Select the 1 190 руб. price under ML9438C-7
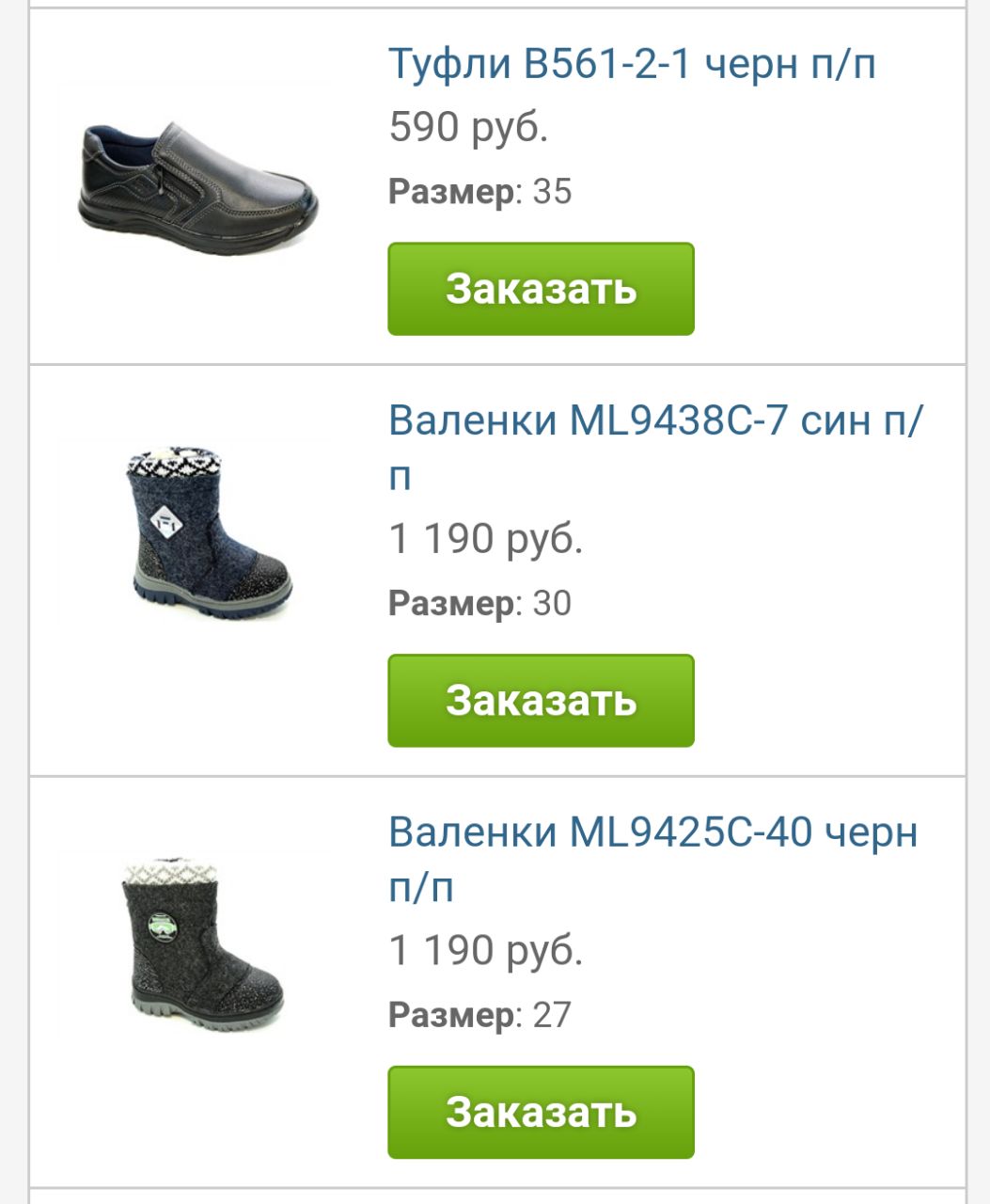990x1204 pixels. (485, 539)
